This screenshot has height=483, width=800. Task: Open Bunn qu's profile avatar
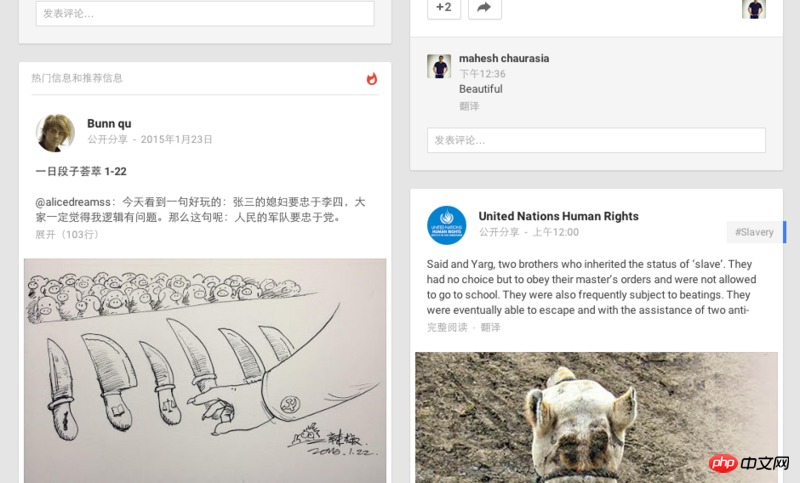(55, 133)
